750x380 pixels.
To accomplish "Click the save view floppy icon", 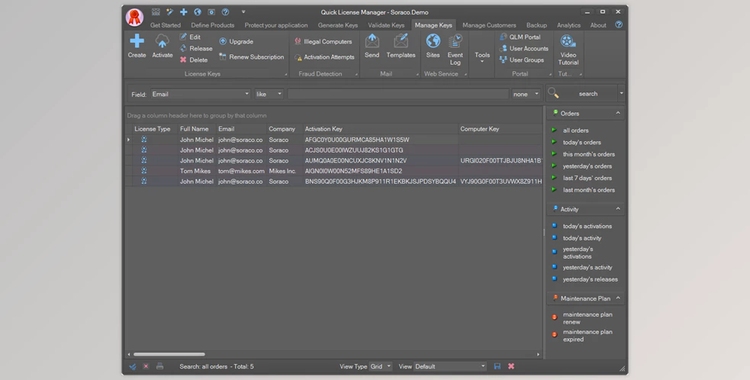I will click(x=497, y=367).
